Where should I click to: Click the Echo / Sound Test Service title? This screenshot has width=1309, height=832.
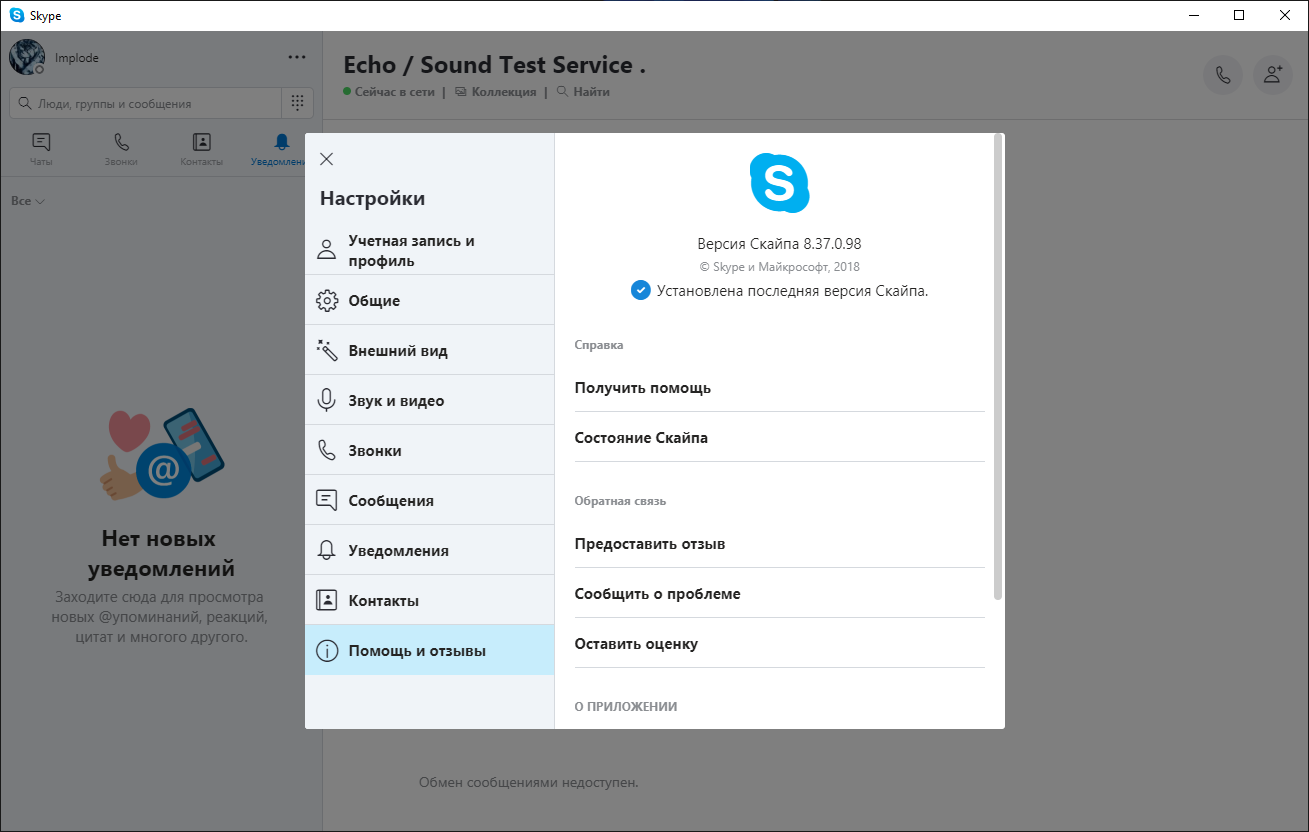494,65
